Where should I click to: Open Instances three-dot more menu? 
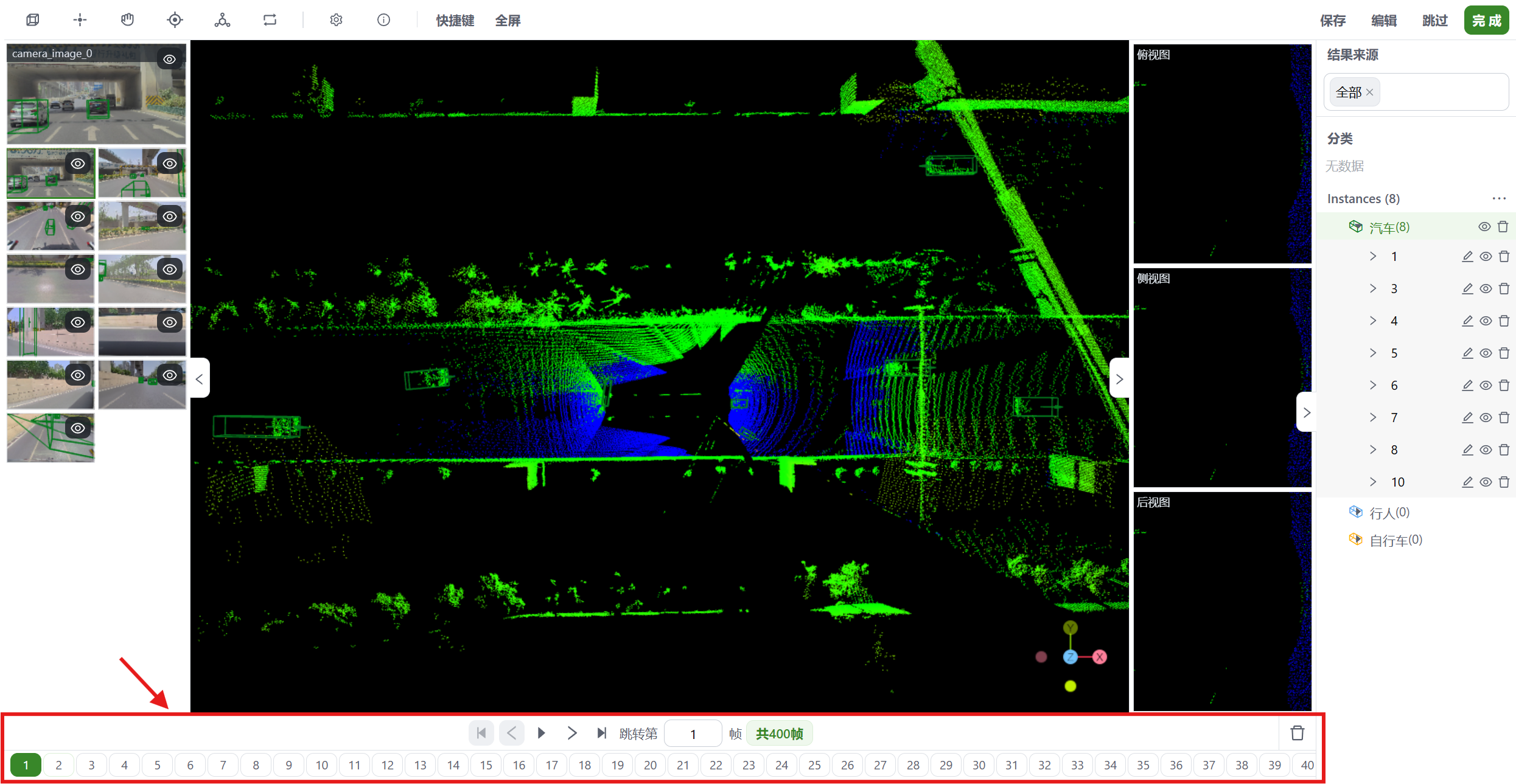(x=1499, y=198)
